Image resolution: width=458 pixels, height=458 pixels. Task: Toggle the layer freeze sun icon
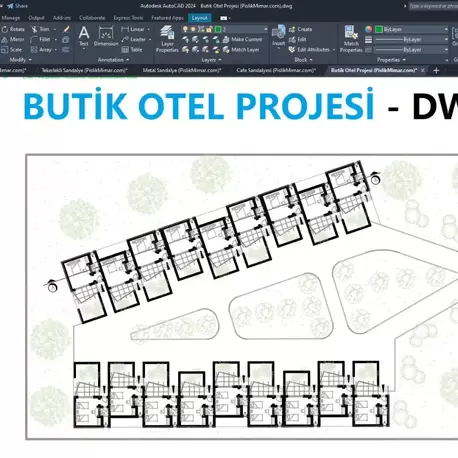click(193, 29)
